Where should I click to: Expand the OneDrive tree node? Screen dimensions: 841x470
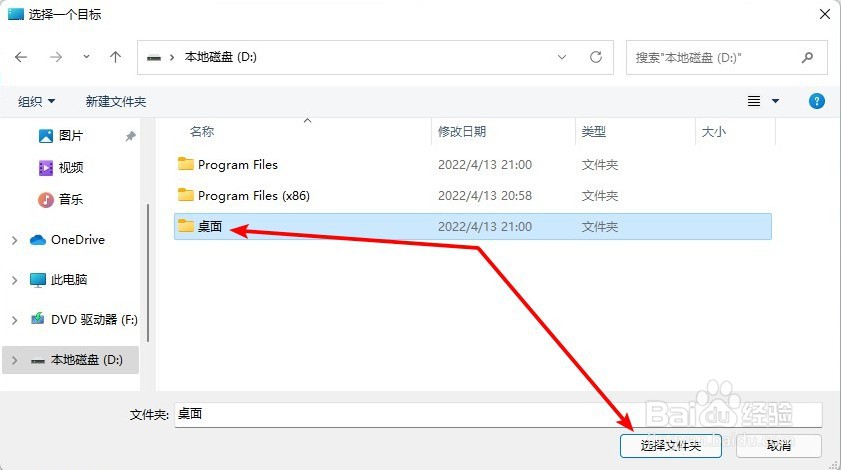14,240
